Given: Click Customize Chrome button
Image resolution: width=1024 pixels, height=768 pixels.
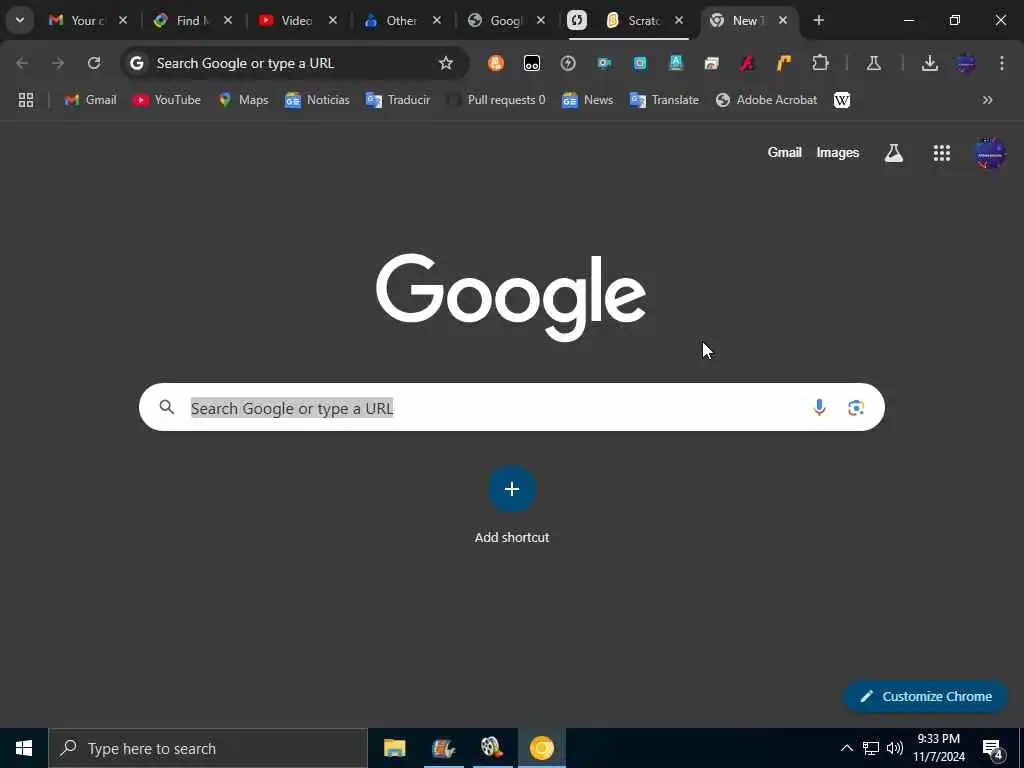Looking at the screenshot, I should 926,696.
